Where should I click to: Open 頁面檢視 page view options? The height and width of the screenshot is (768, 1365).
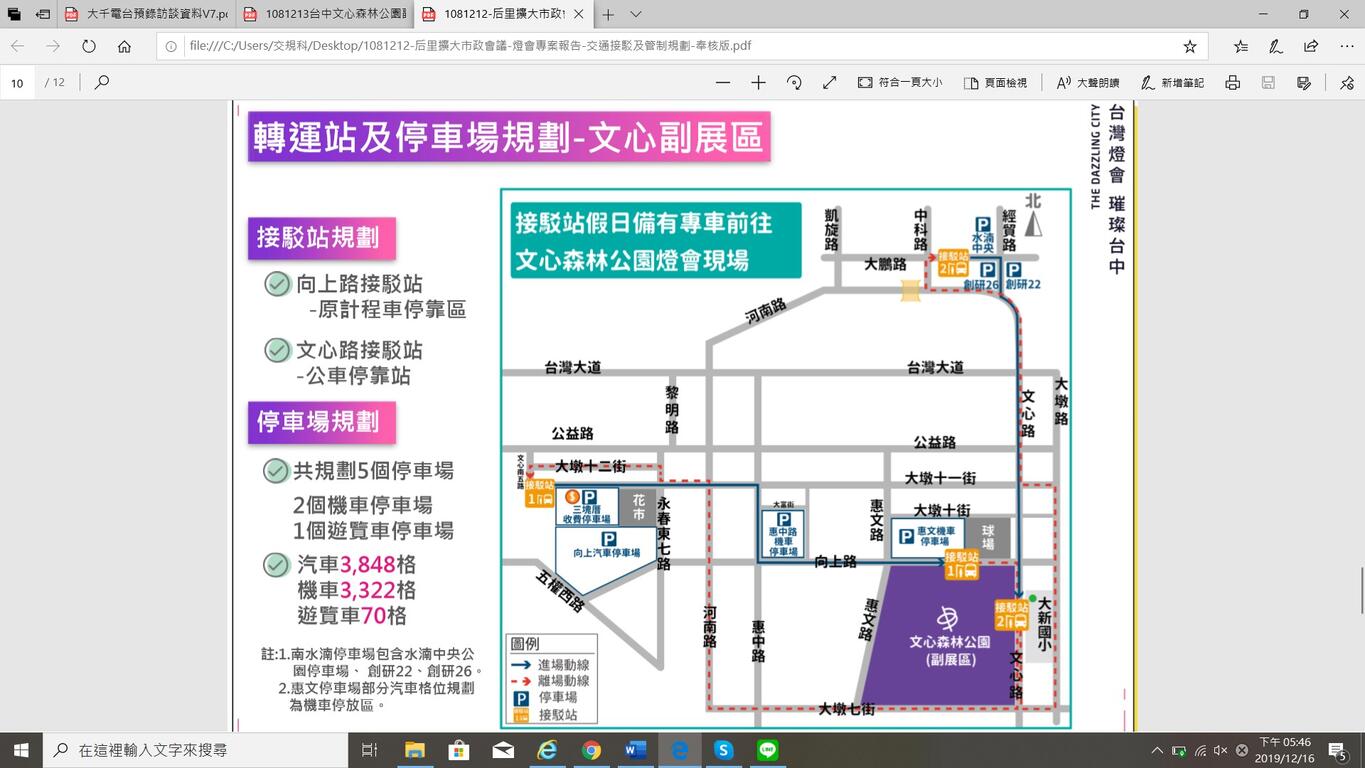pyautogui.click(x=995, y=82)
